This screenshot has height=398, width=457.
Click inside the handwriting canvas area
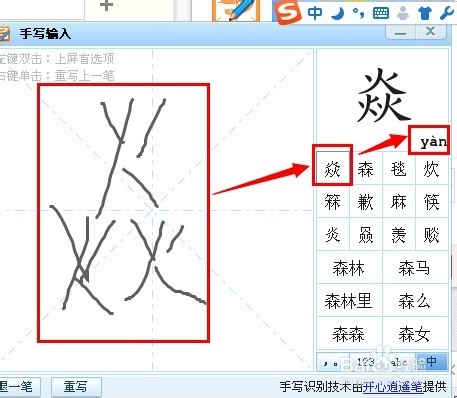click(x=157, y=210)
